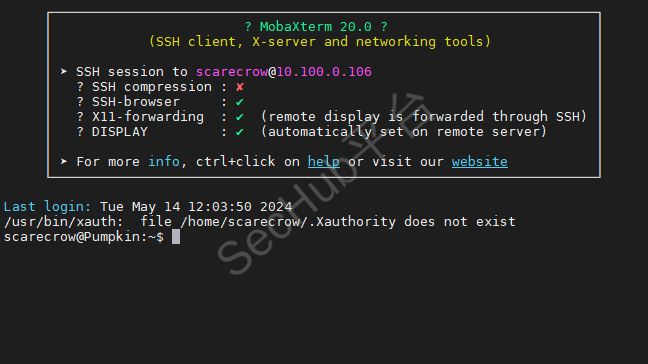Click the SSH-browser green checkmark
Viewport: 648px width, 364px height.
240,102
